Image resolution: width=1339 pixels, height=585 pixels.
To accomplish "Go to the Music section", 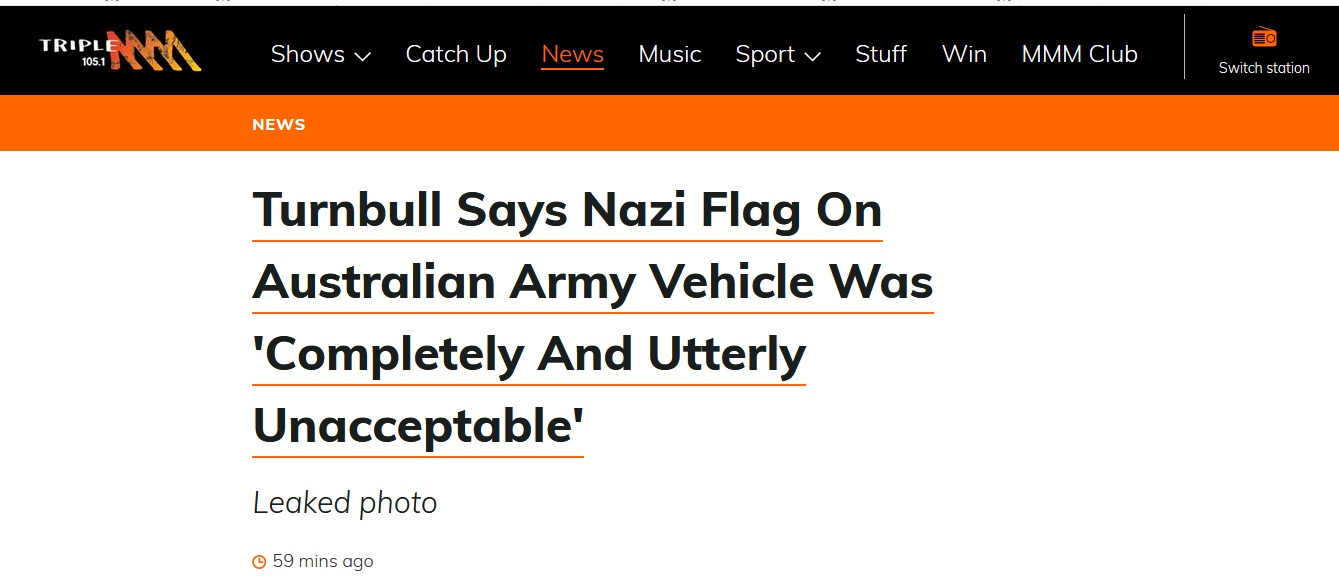I will (x=670, y=54).
